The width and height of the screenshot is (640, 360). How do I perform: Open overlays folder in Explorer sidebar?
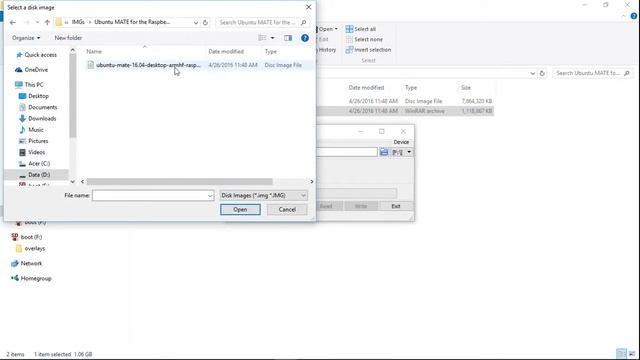(31, 249)
